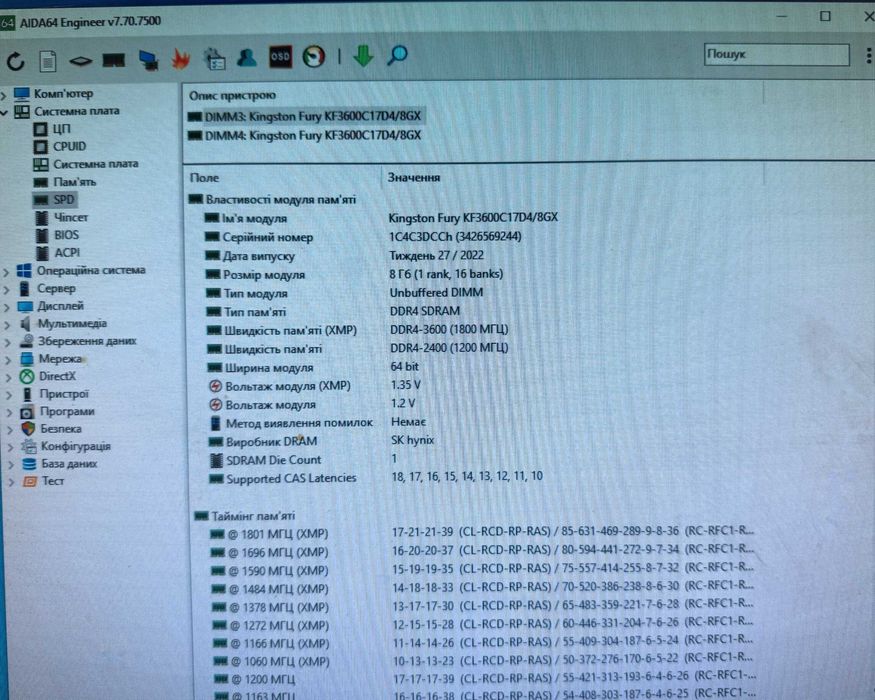Expand the Мультимедіа tree node

click(x=7, y=325)
